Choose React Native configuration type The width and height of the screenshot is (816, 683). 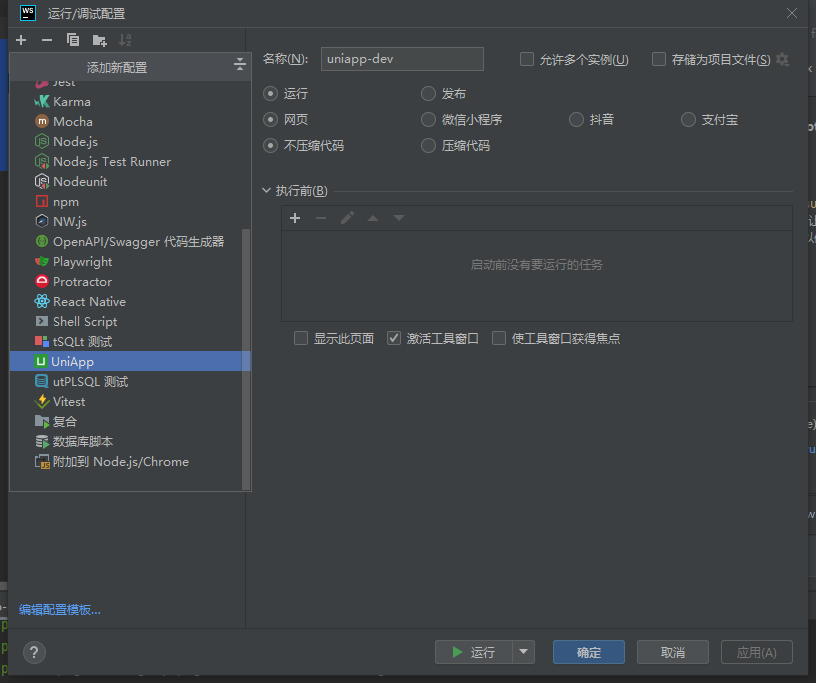pos(89,302)
